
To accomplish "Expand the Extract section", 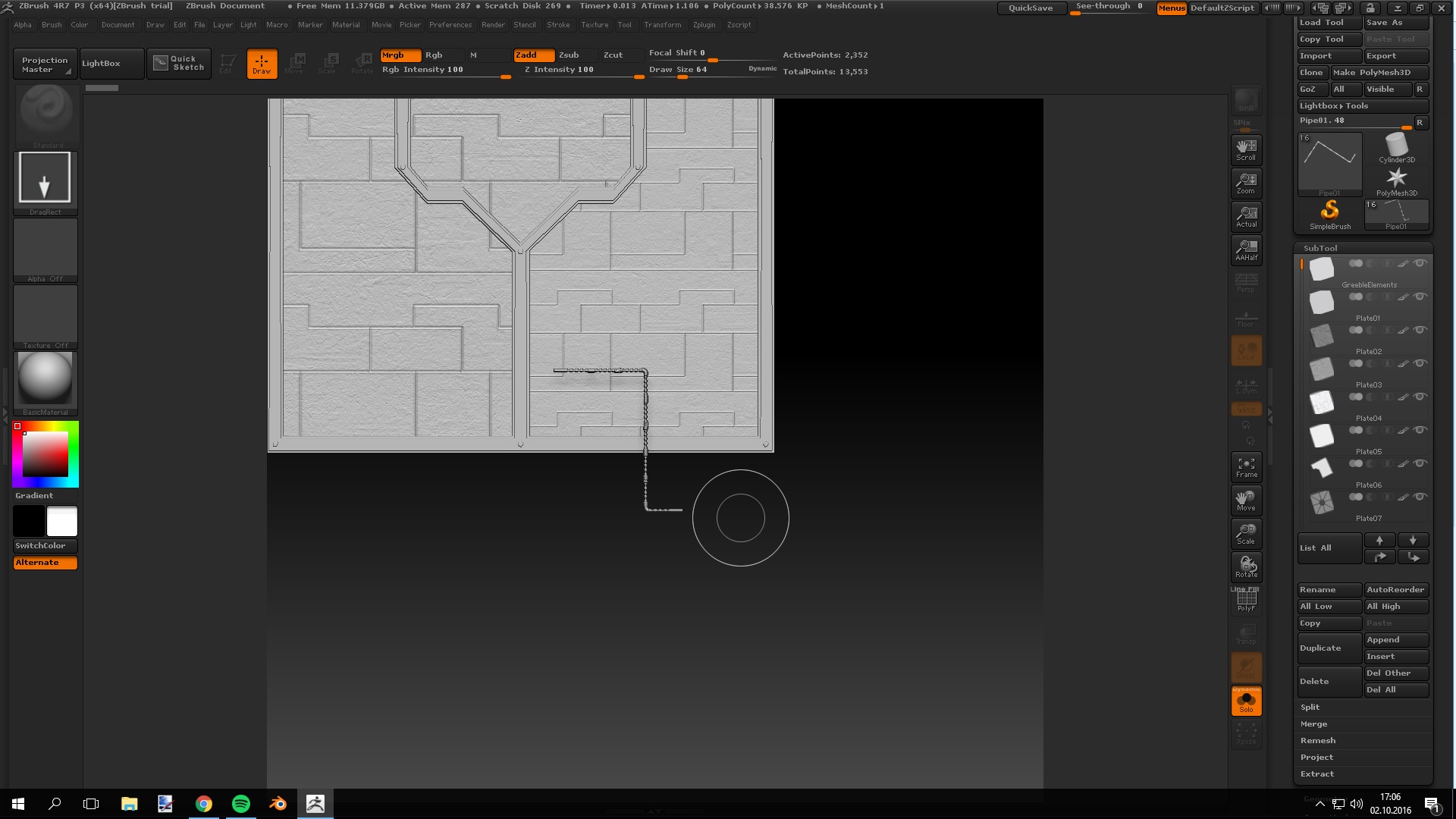I will pyautogui.click(x=1317, y=774).
